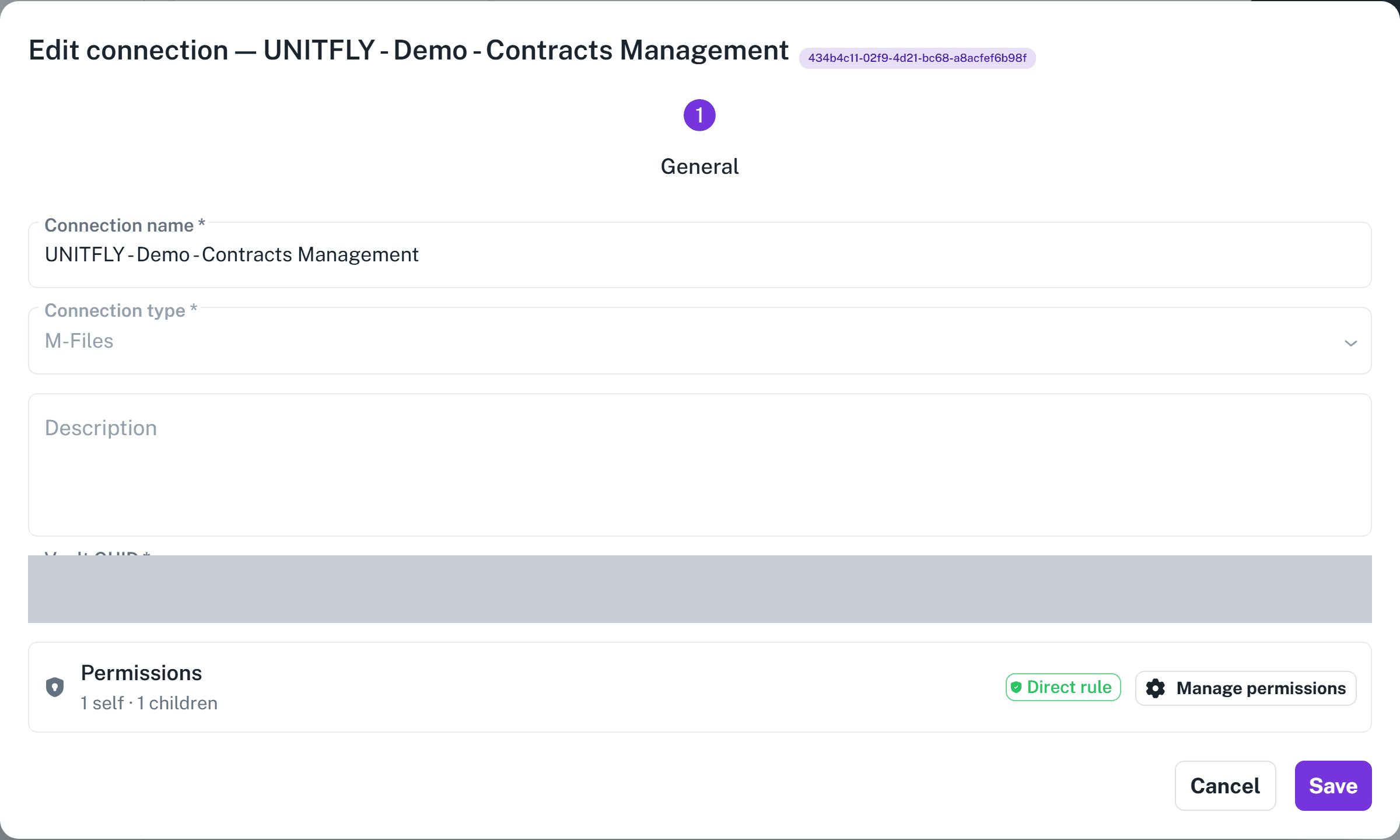Click the Direct rule badge
This screenshot has height=840, width=1400.
coord(1063,687)
